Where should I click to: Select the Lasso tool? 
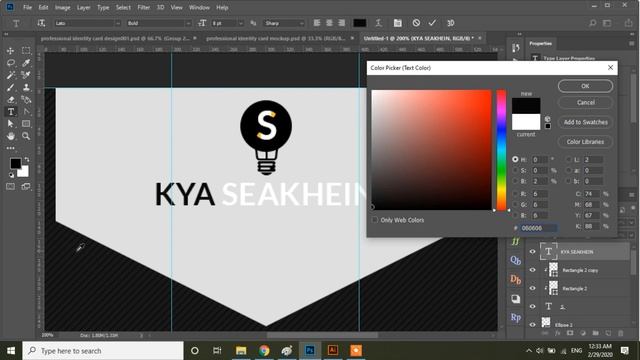click(11, 63)
